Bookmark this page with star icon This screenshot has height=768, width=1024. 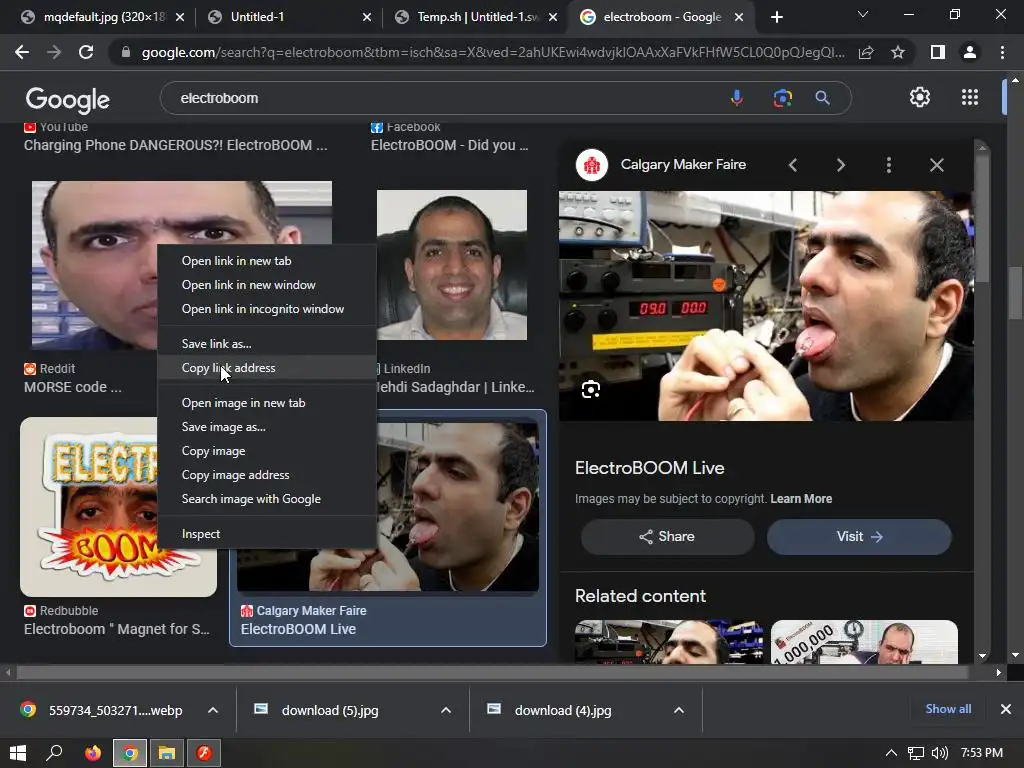pos(898,52)
